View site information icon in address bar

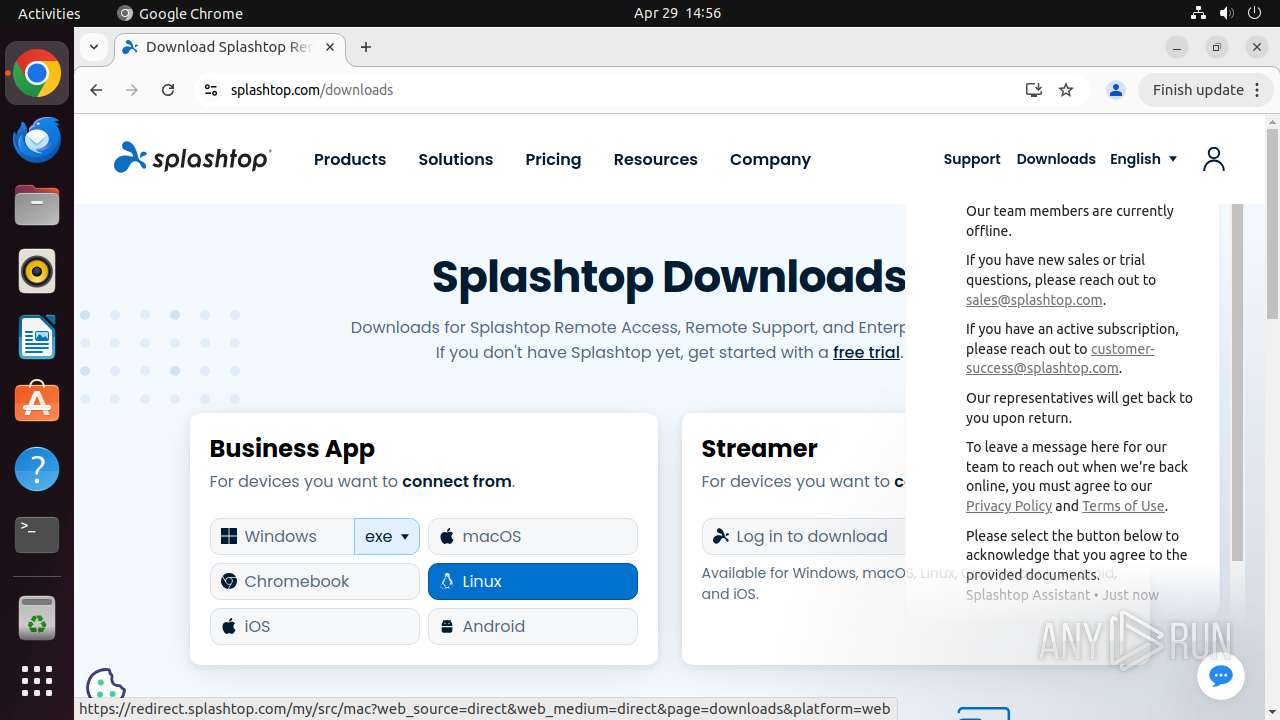210,90
